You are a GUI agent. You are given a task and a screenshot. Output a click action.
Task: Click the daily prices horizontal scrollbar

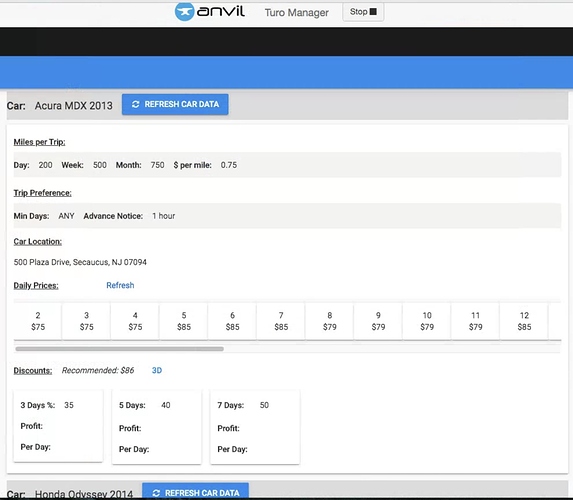(x=119, y=349)
